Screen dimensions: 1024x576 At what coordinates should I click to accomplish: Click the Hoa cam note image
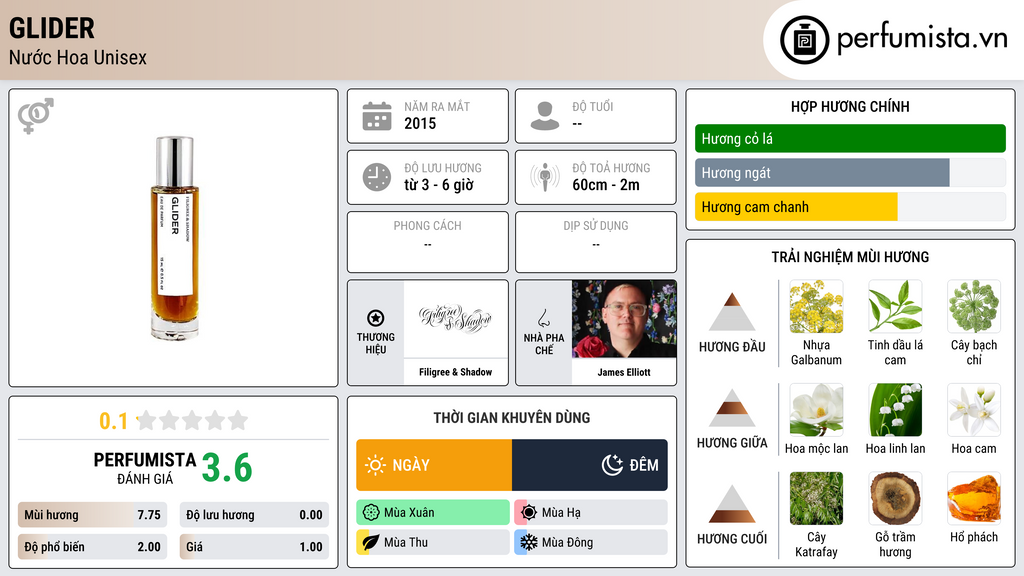[974, 410]
